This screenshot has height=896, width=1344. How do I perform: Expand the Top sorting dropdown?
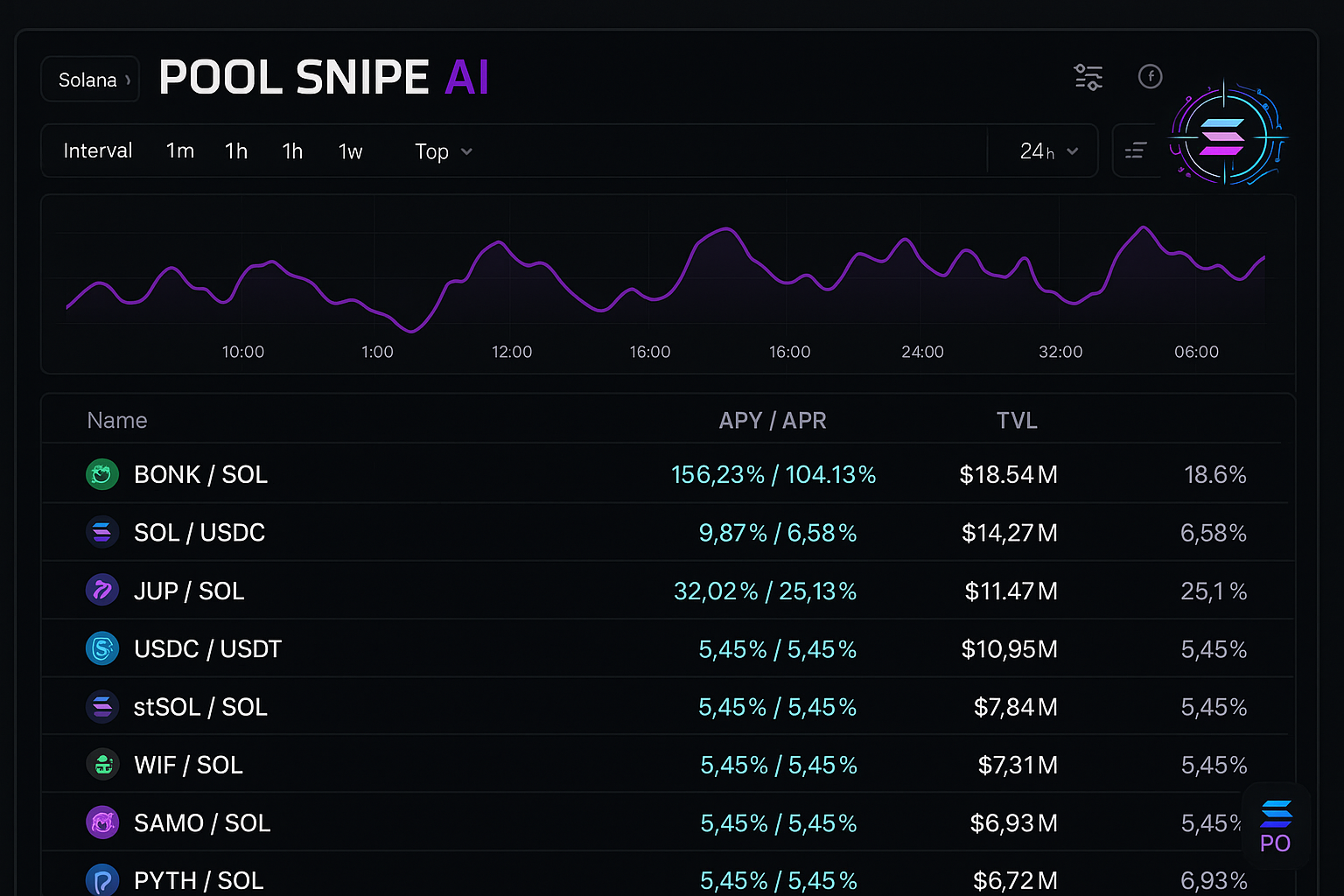443,151
